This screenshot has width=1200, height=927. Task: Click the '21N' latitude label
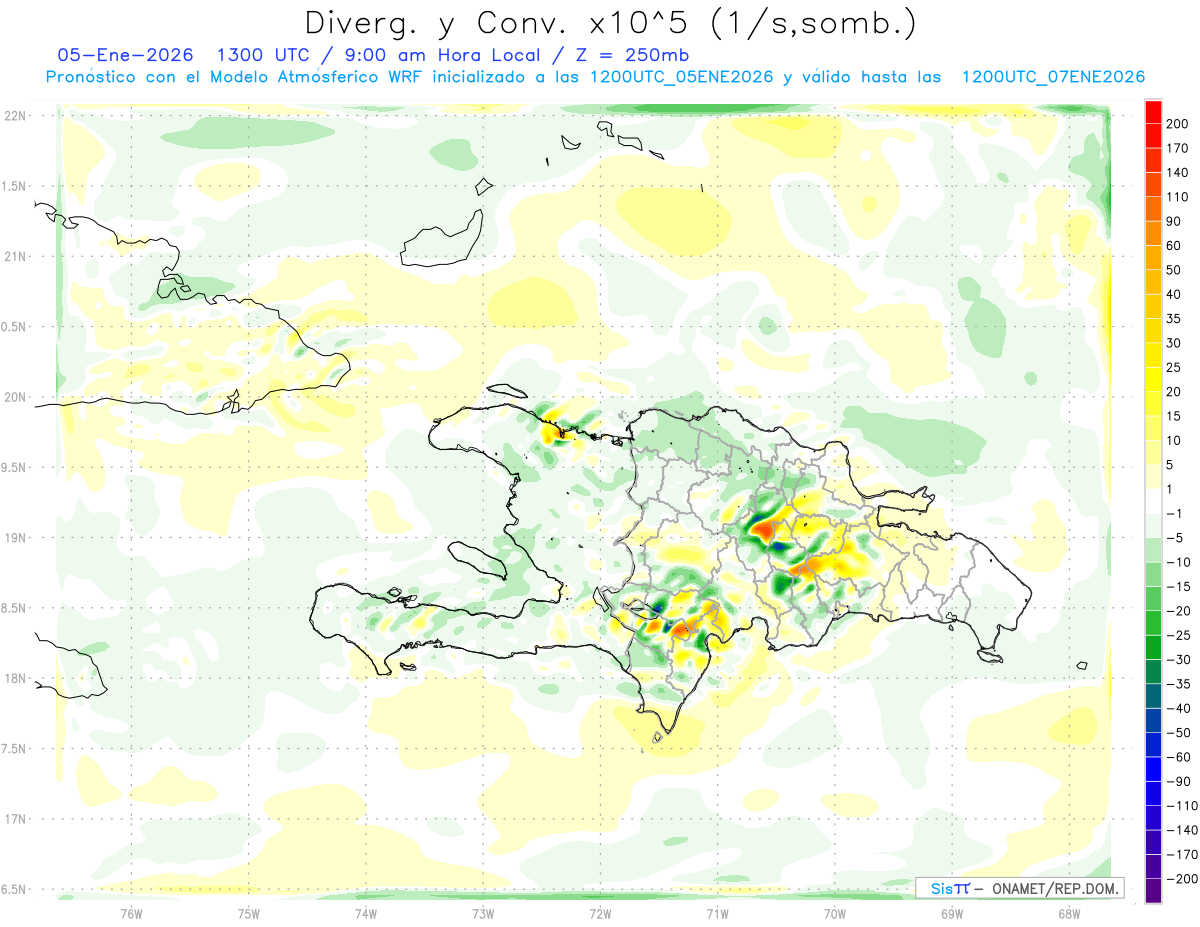tap(14, 256)
